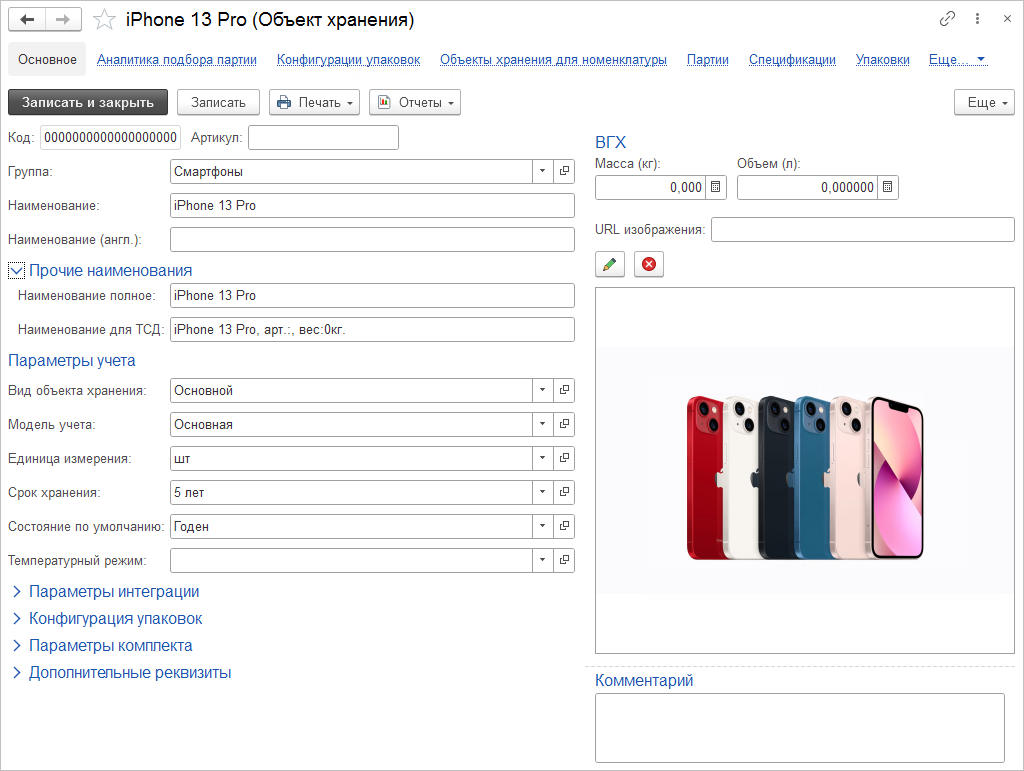Click into the URL изображения field
The width and height of the screenshot is (1024, 771).
coord(863,230)
